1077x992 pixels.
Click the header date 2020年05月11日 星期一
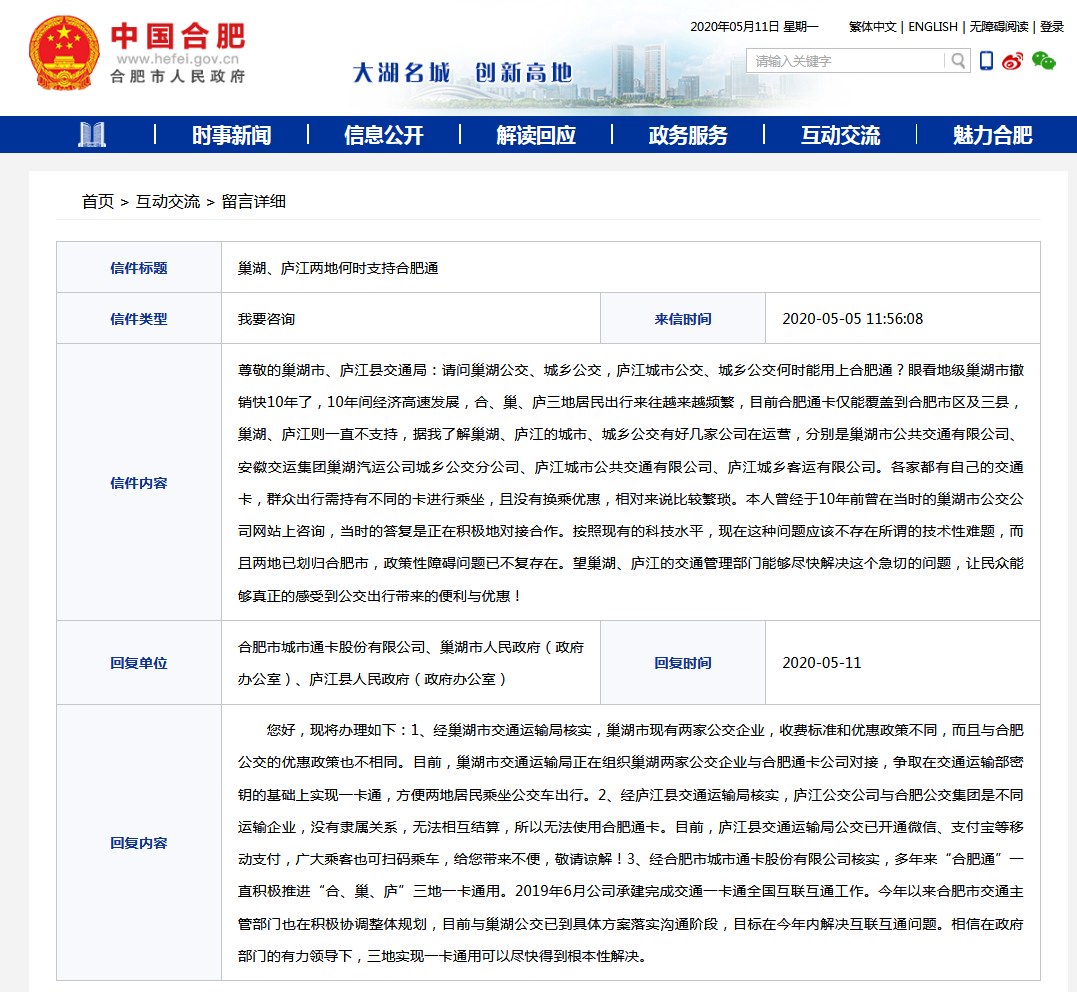tap(754, 27)
